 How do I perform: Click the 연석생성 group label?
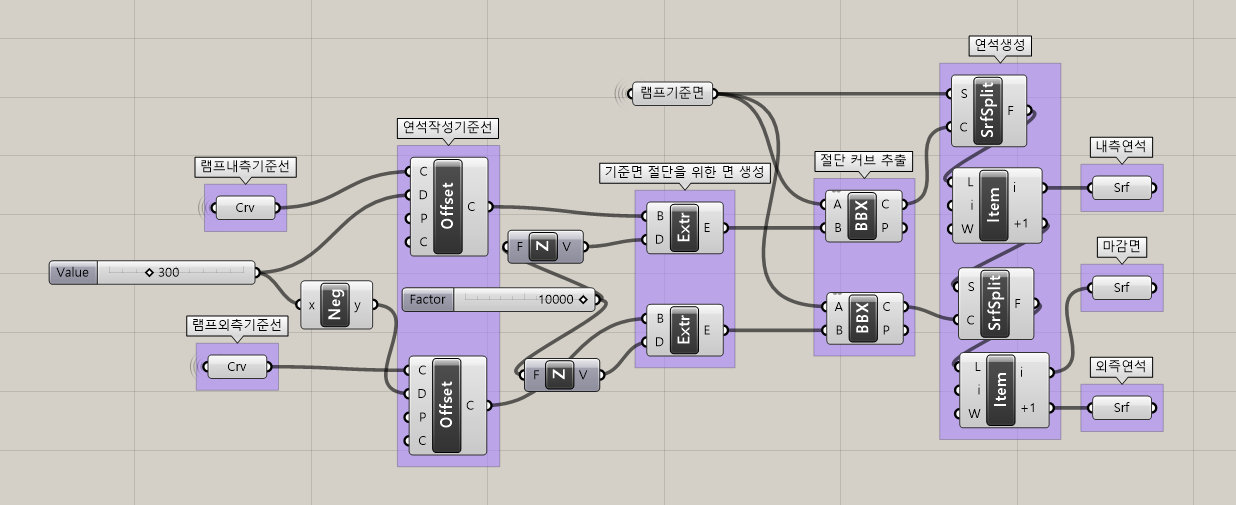1001,46
